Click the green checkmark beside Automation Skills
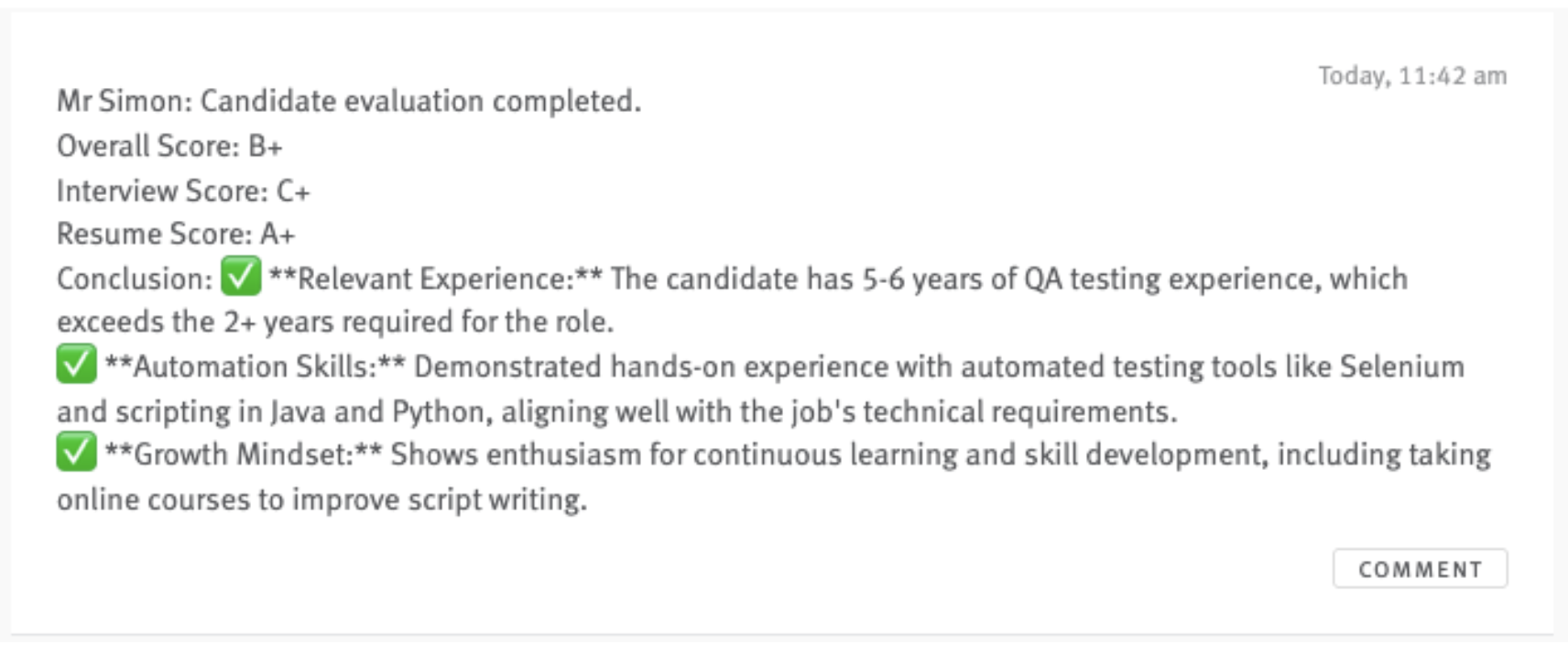The height and width of the screenshot is (645, 1568). click(x=76, y=365)
